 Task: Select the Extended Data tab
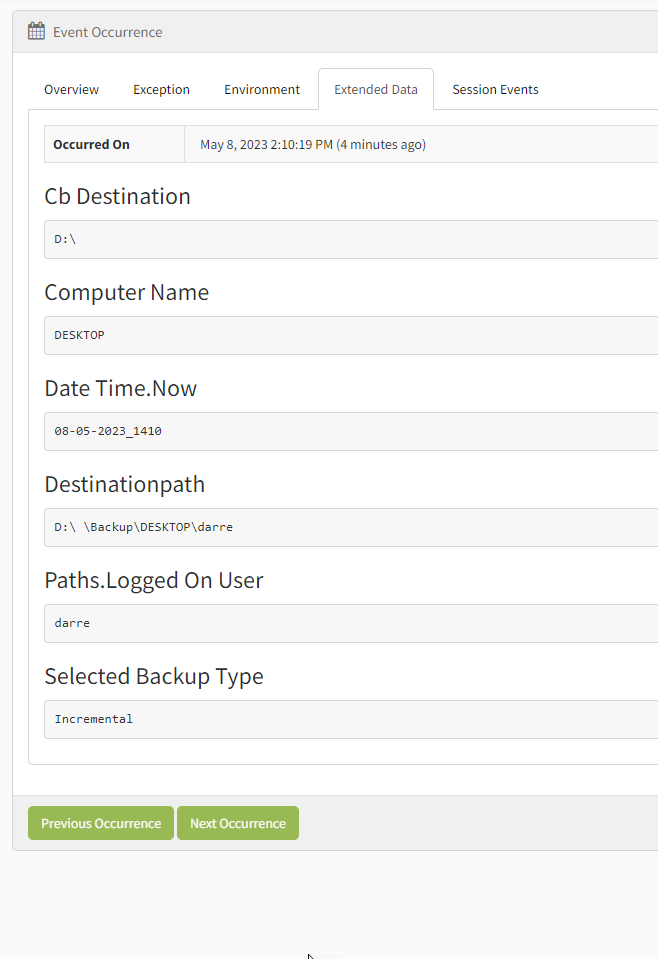click(x=375, y=89)
